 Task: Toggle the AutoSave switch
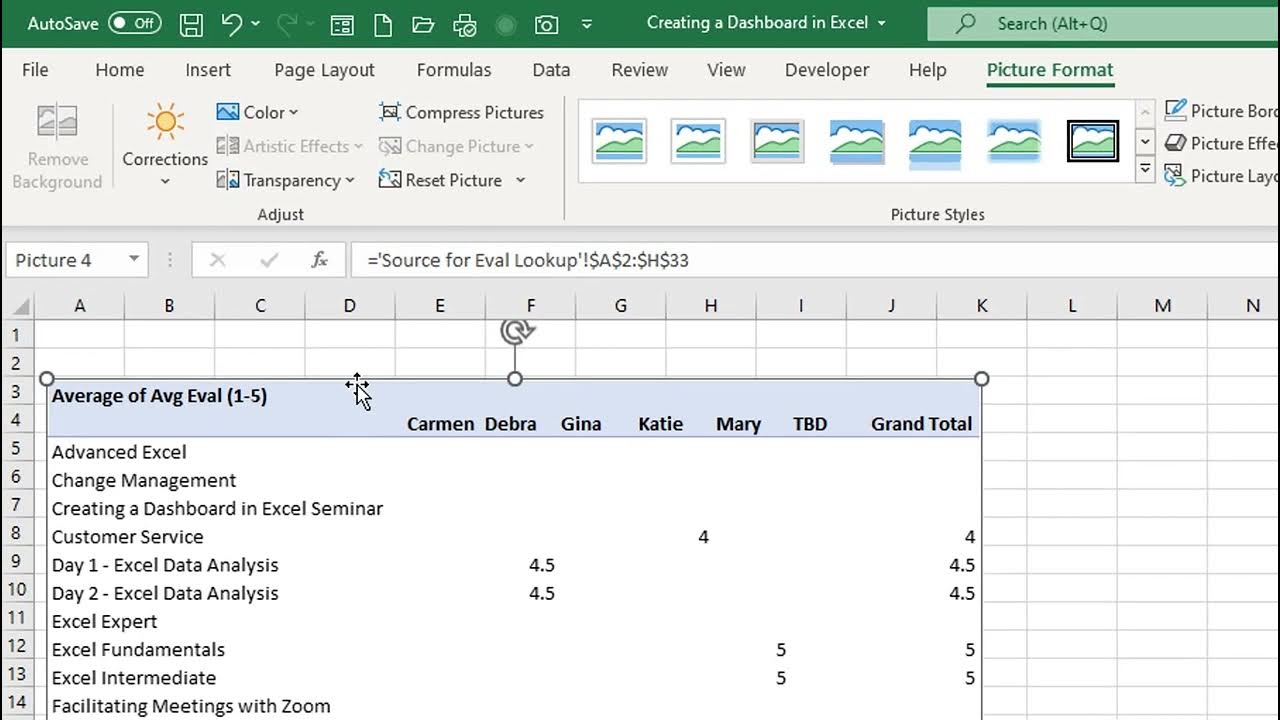(135, 23)
